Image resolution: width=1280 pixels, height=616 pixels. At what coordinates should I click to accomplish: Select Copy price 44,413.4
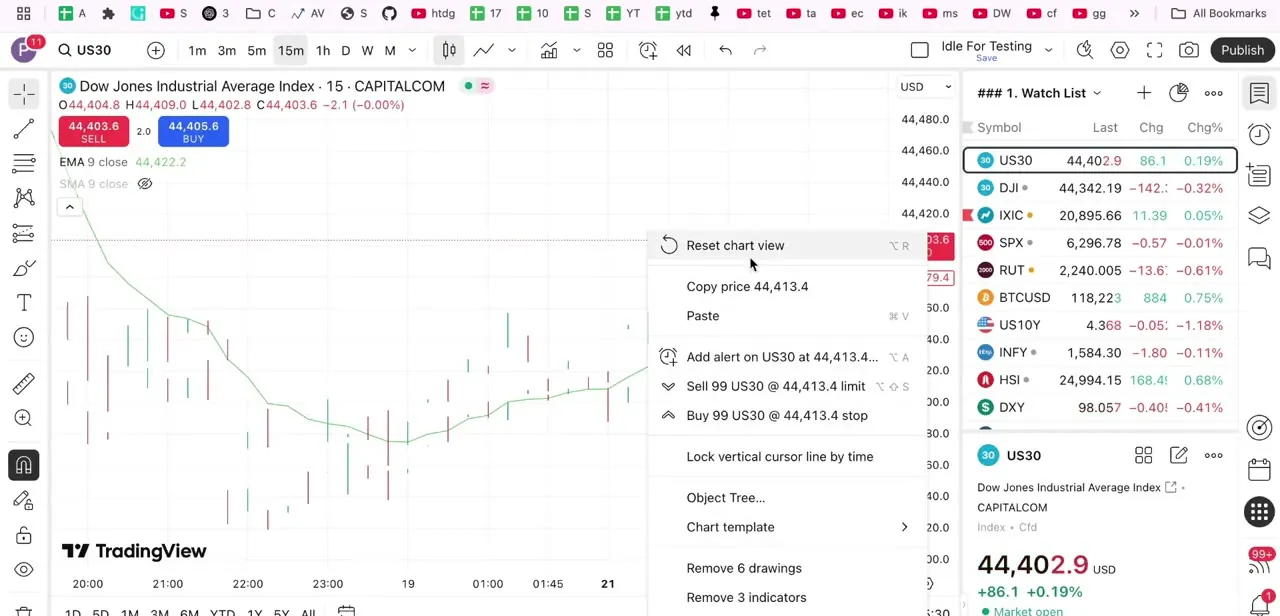[x=788, y=287]
